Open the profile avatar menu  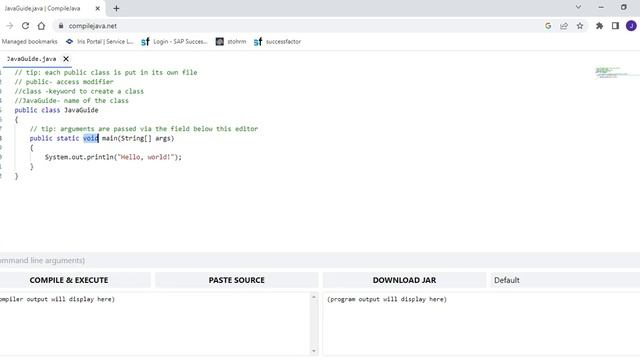[x=631, y=26]
